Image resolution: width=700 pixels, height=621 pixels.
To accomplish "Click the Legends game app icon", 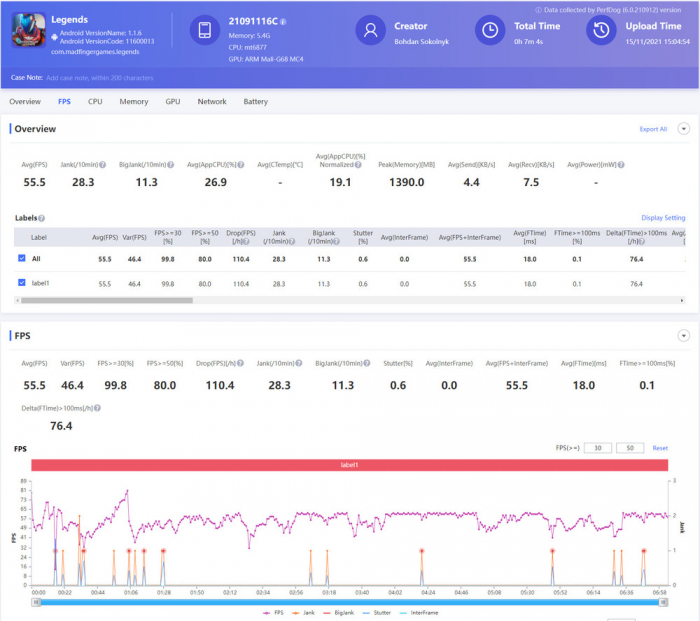I will [x=29, y=31].
